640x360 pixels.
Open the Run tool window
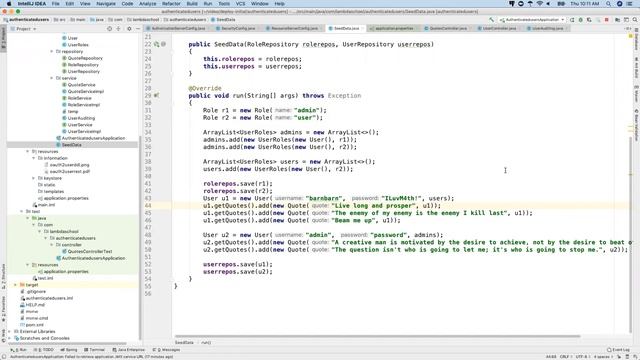coord(18,350)
